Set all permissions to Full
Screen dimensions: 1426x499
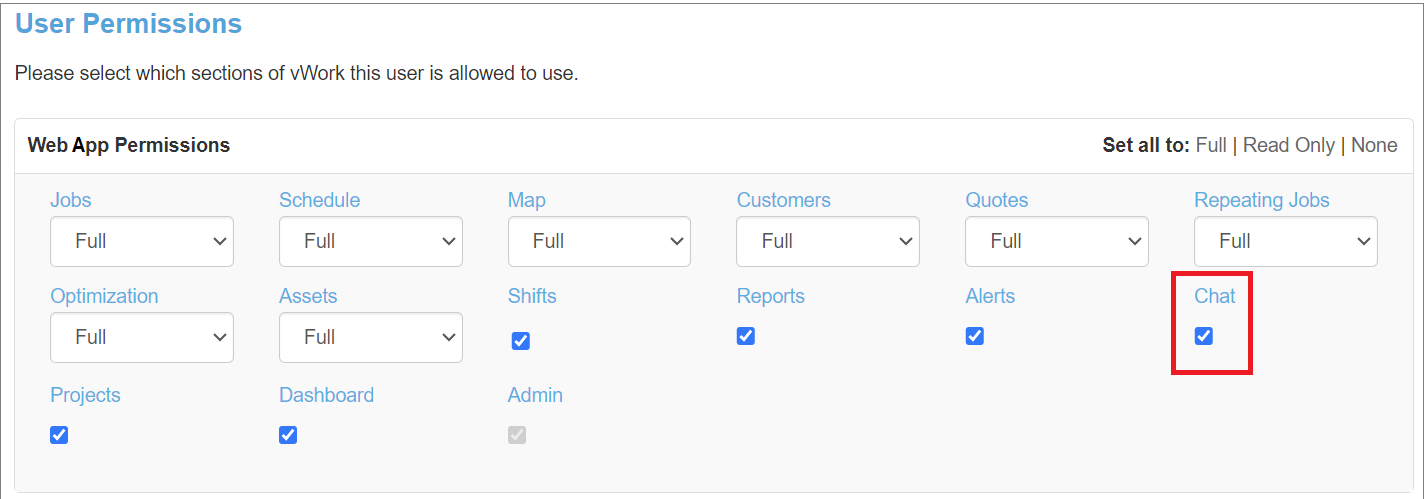click(x=1211, y=145)
